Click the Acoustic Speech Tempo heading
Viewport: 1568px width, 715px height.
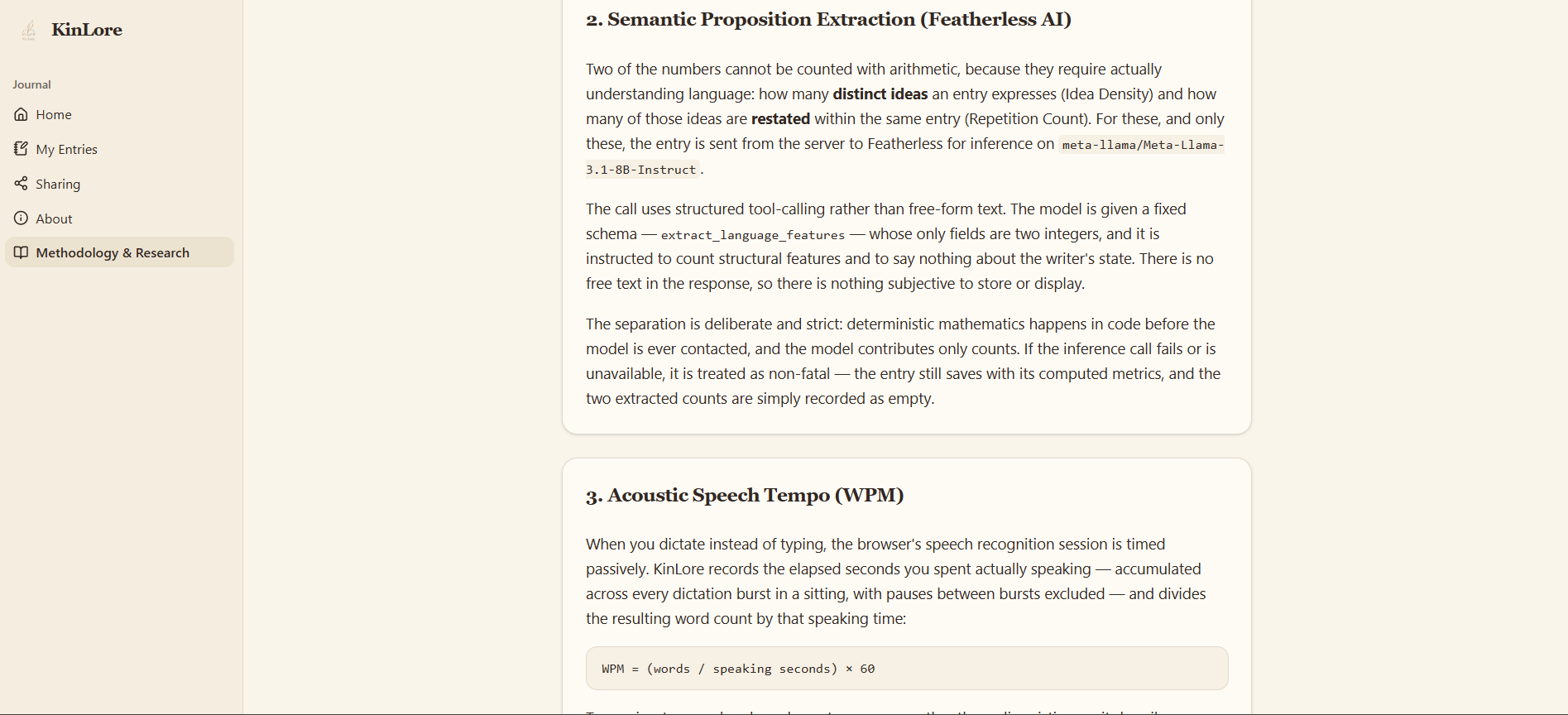coord(745,496)
